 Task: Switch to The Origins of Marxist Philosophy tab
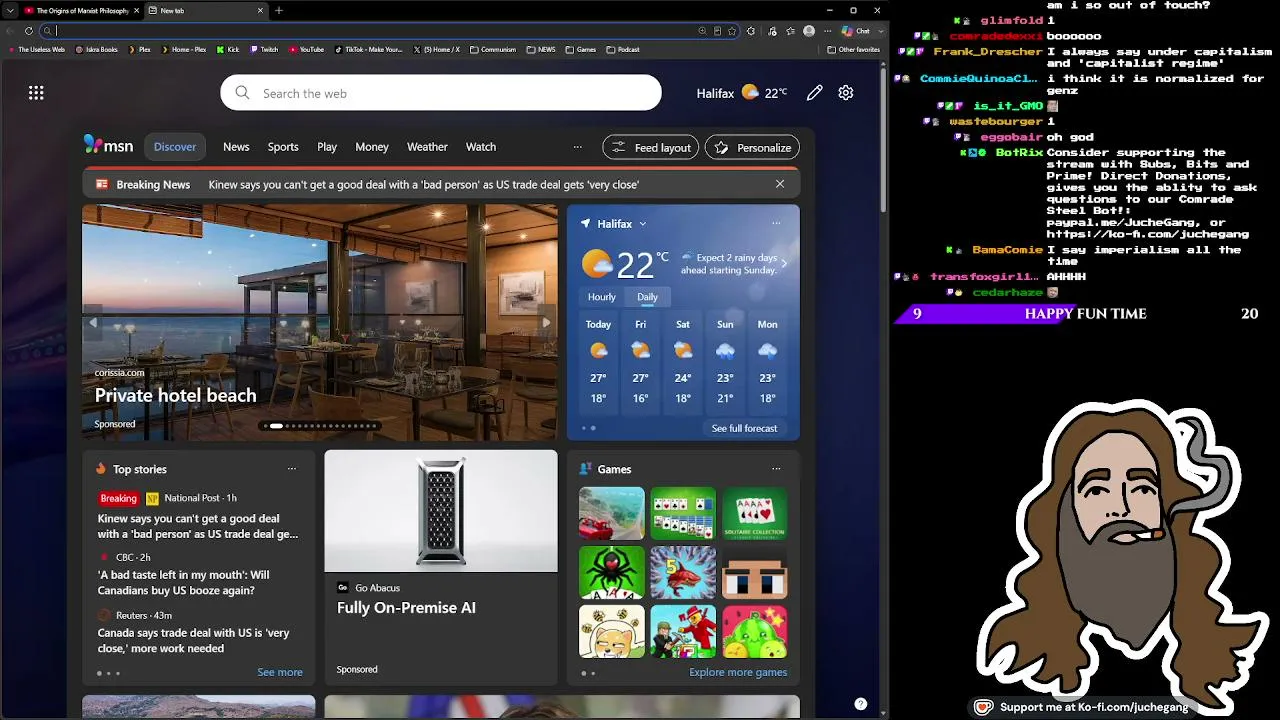[80, 11]
